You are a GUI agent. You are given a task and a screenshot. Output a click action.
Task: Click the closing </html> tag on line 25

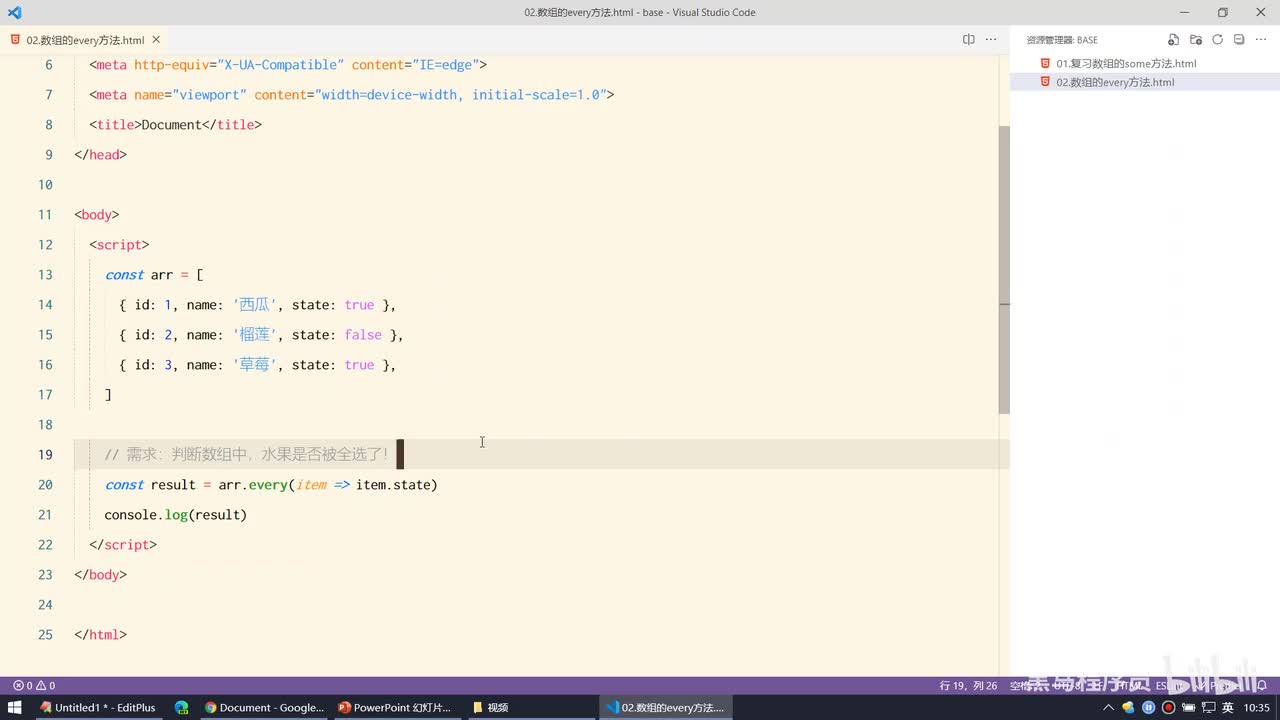click(x=101, y=635)
